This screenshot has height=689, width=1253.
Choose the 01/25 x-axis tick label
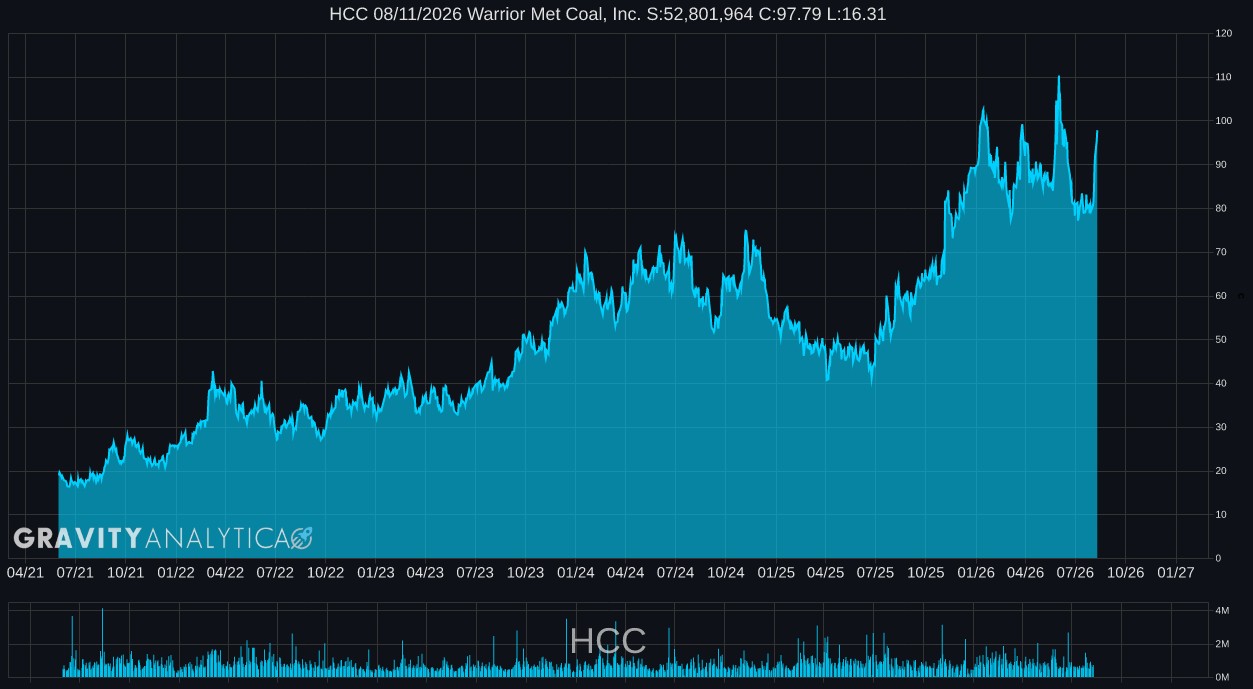tap(775, 573)
